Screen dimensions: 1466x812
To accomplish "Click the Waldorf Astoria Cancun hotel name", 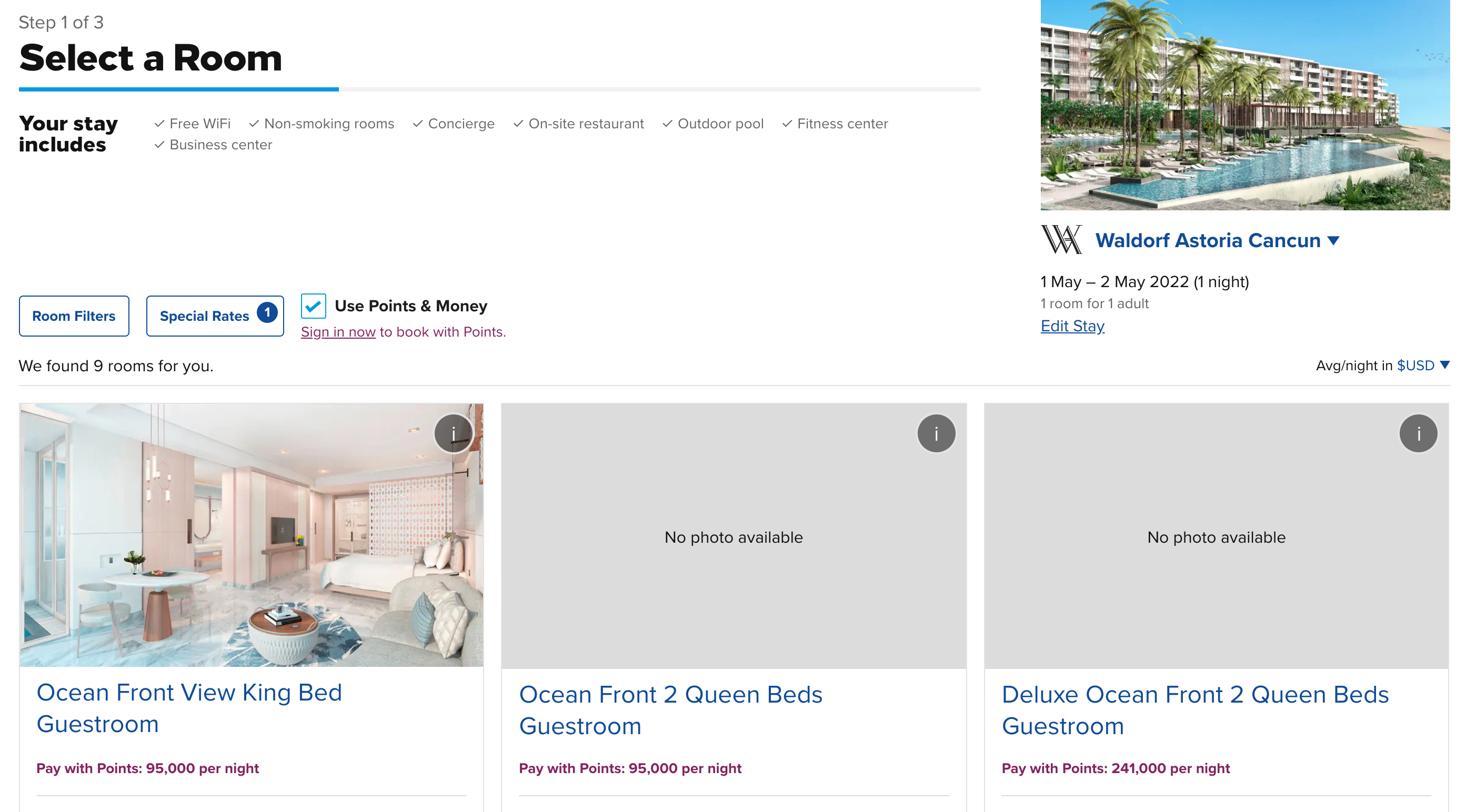I will point(1207,240).
